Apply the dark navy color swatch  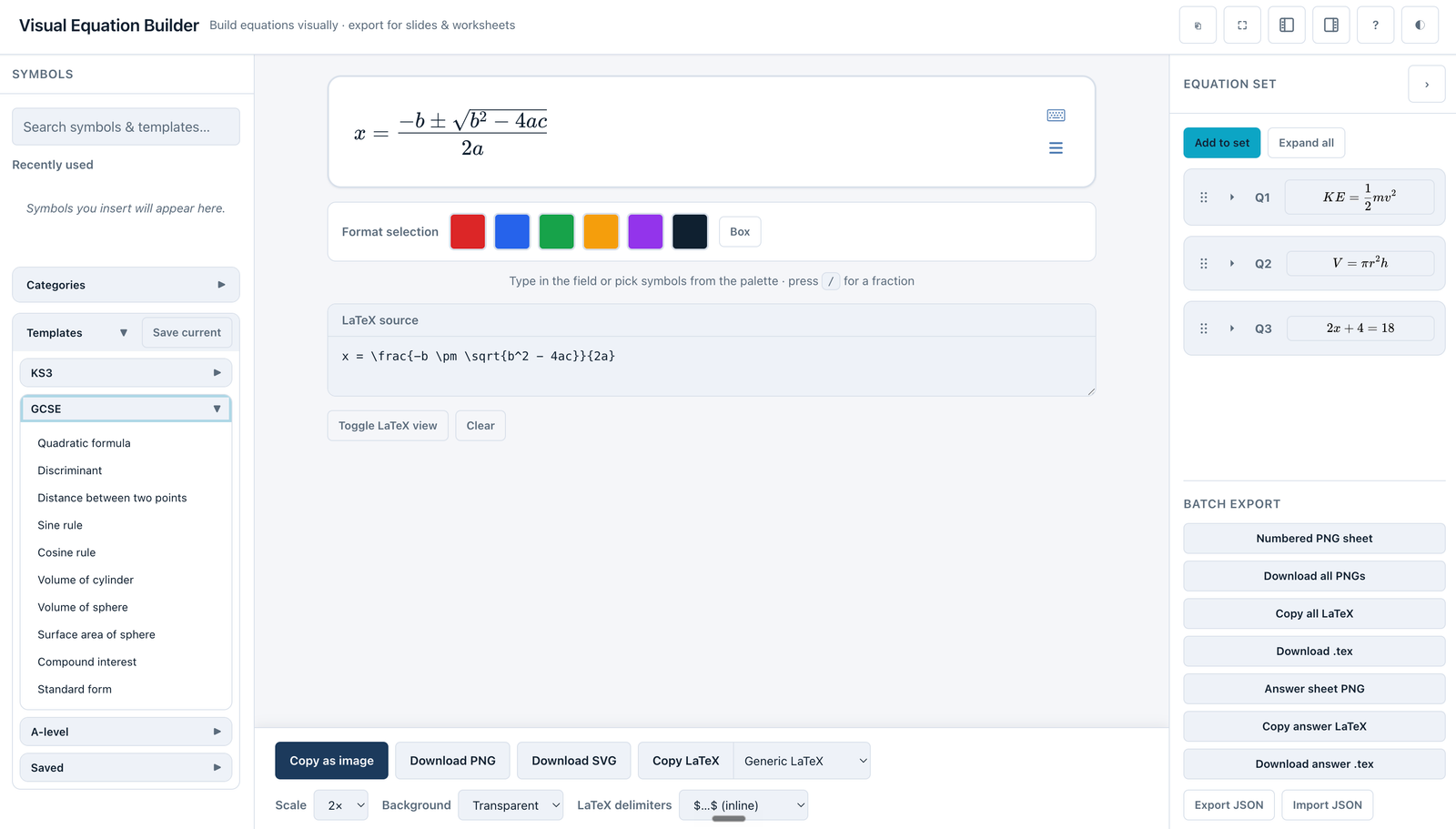click(x=690, y=232)
